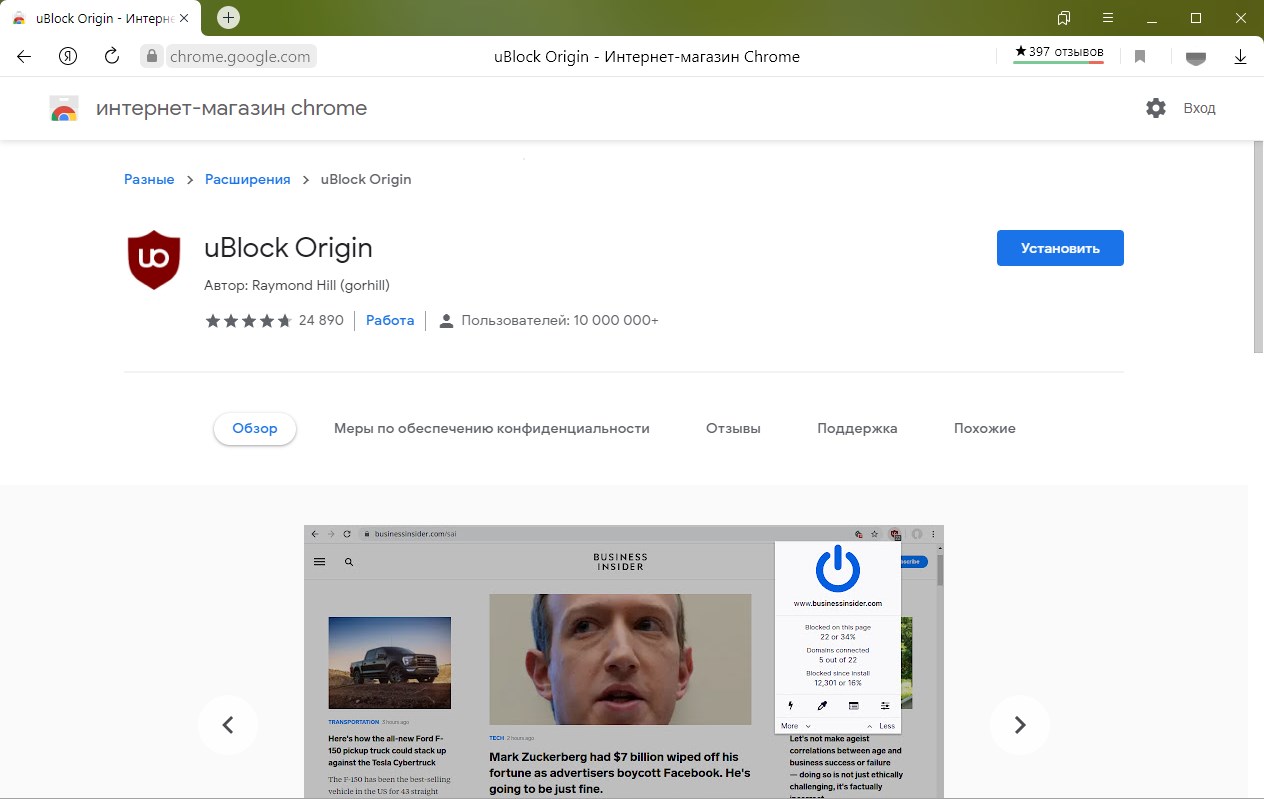Open a new tab with plus button

(x=228, y=18)
